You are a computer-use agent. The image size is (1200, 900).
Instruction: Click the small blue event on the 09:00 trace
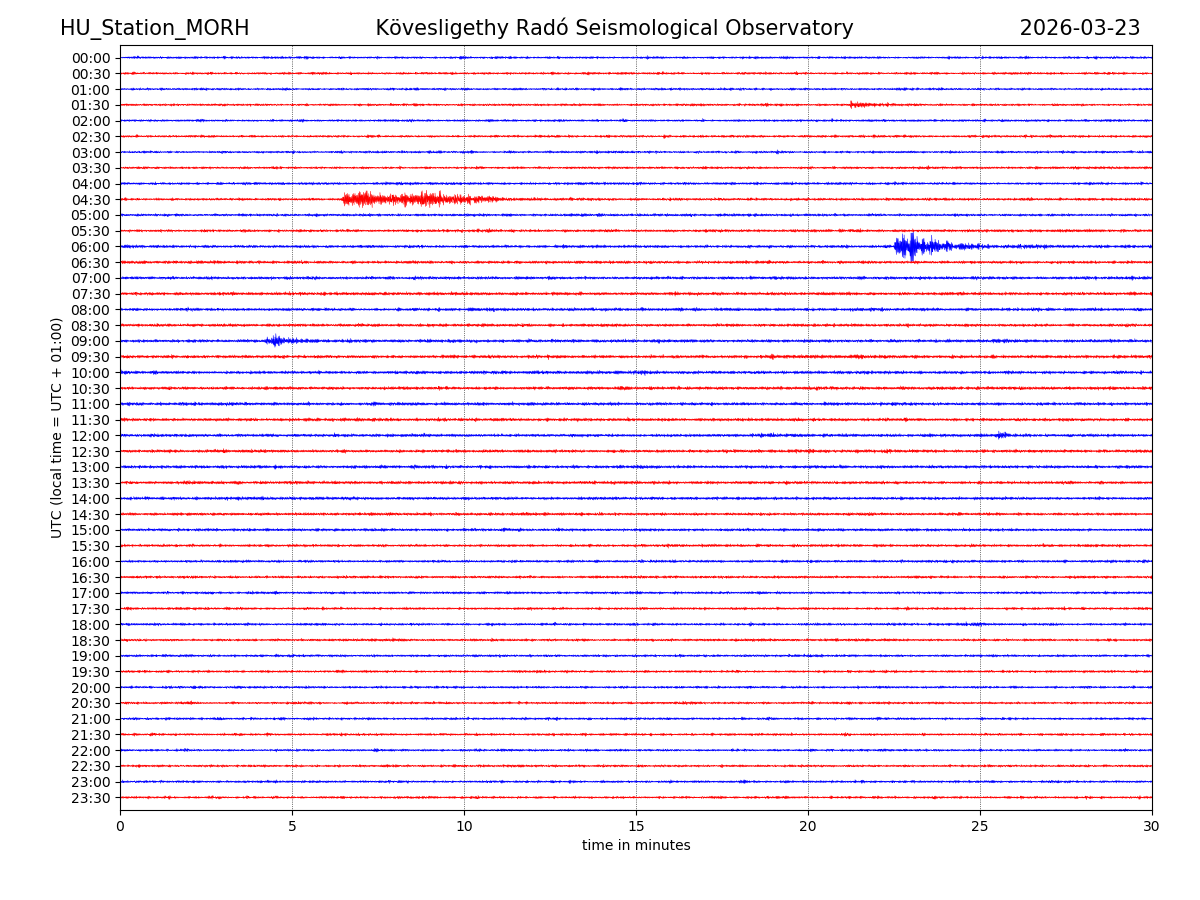(x=276, y=341)
